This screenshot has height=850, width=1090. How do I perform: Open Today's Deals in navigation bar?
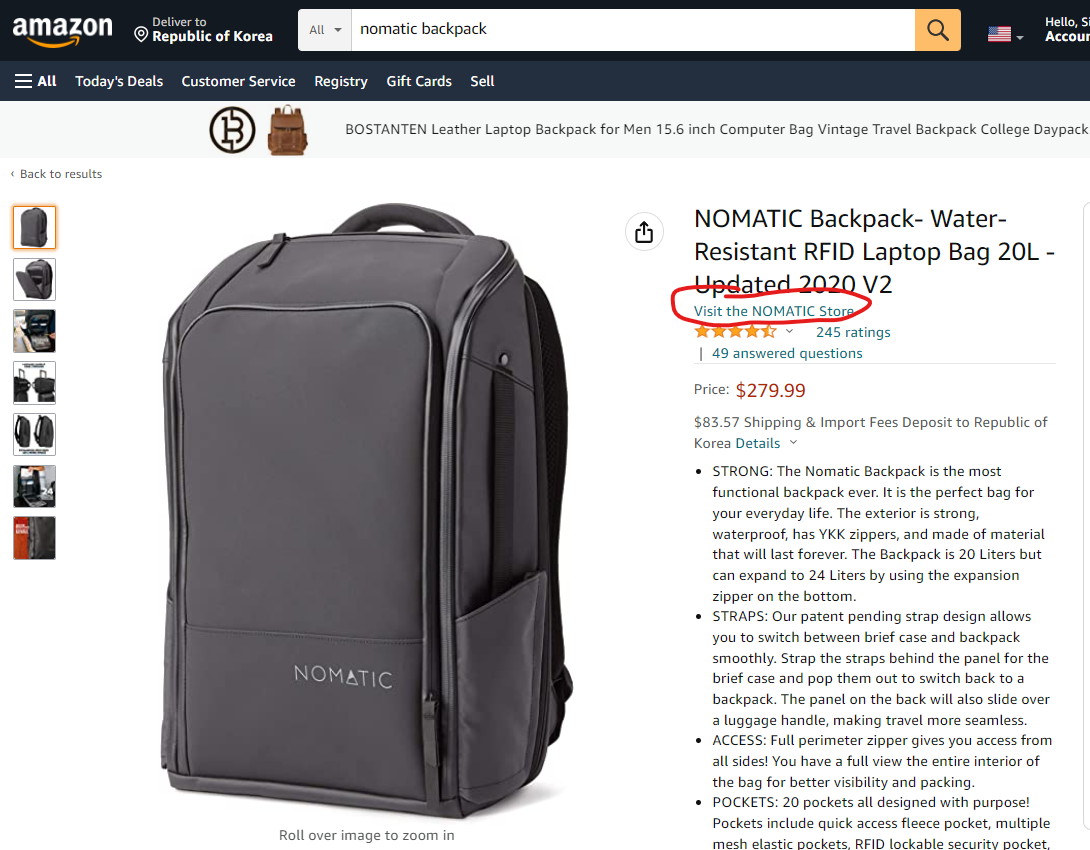[119, 81]
